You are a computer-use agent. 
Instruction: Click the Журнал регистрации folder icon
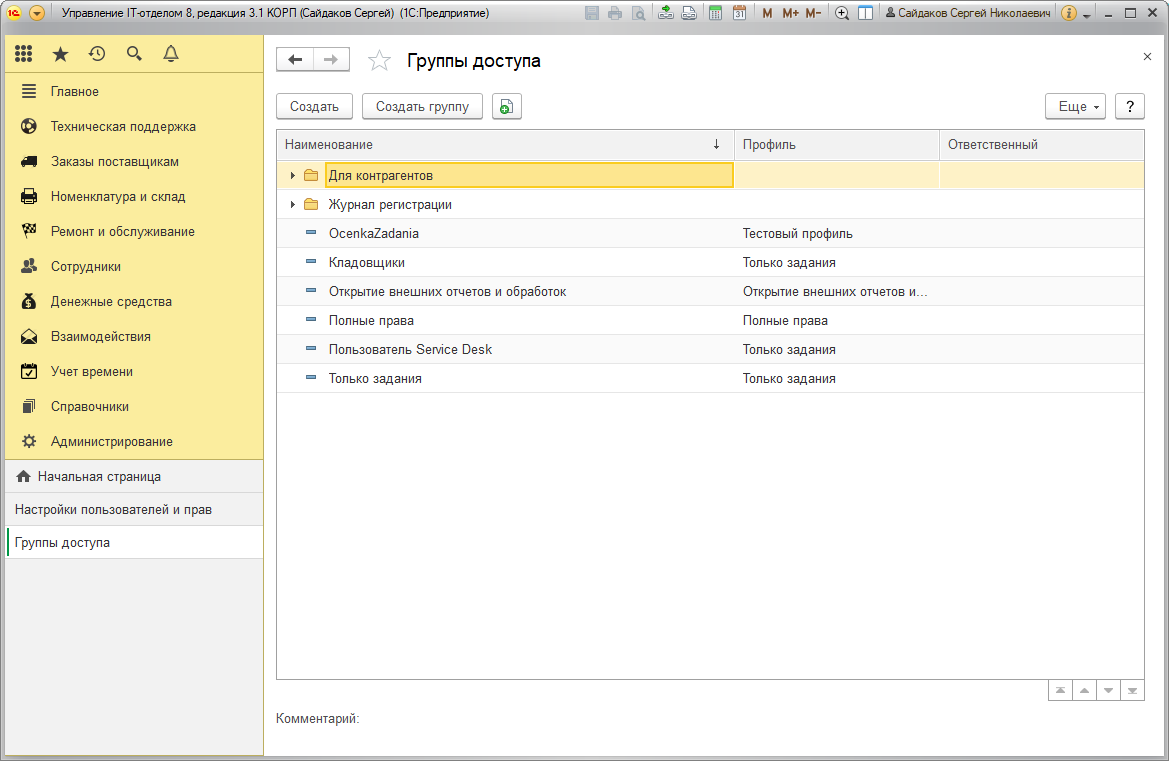[311, 204]
